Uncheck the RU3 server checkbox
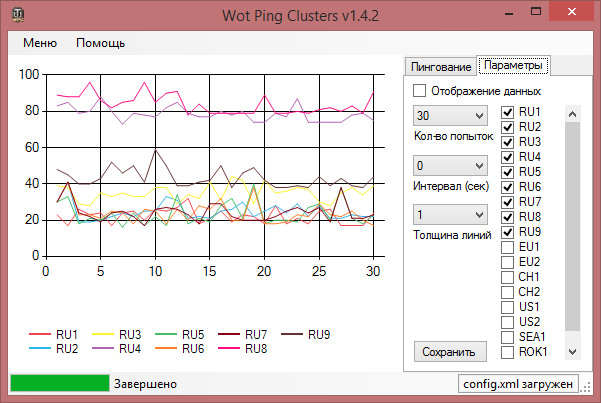601x403 pixels. pyautogui.click(x=507, y=142)
